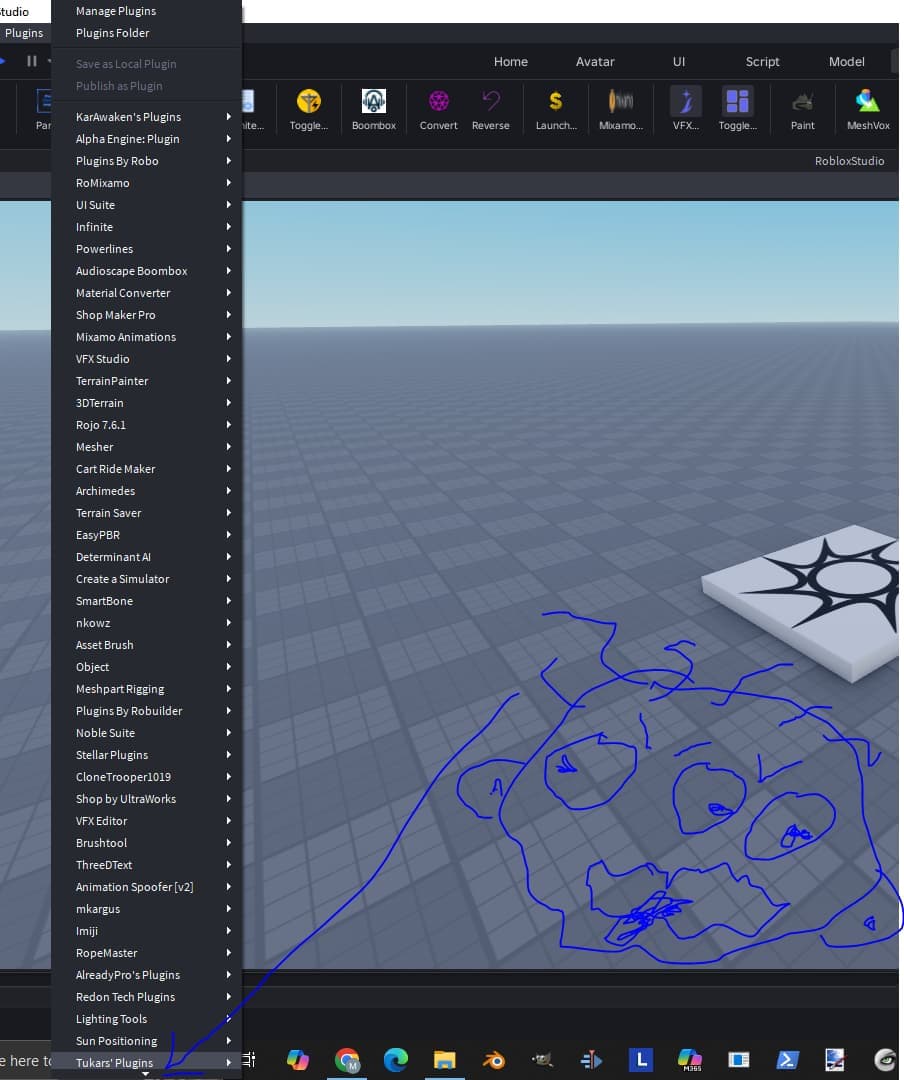This screenshot has height=1080, width=904.
Task: Click the Convert material icon
Action: pos(438,110)
